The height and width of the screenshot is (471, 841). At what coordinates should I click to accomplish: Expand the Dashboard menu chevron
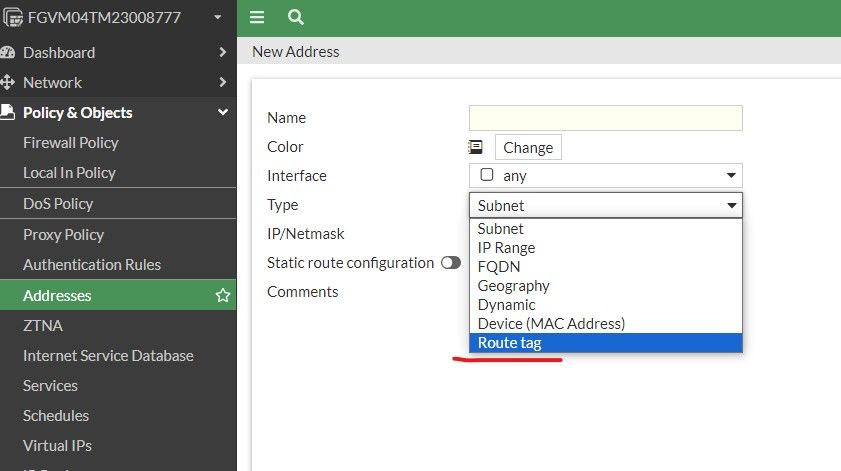point(222,52)
